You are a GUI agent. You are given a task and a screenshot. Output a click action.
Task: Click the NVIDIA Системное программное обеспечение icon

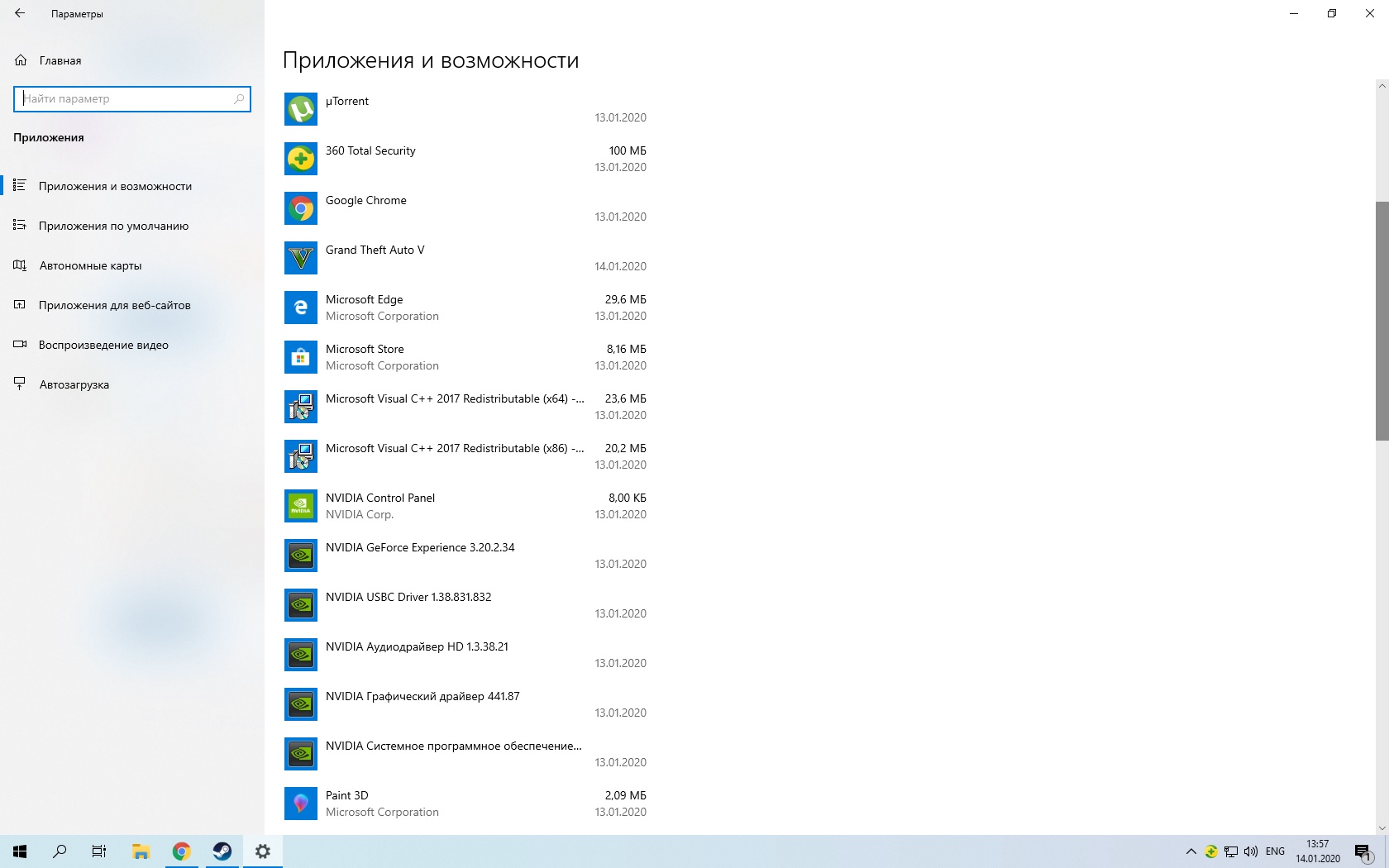point(301,754)
